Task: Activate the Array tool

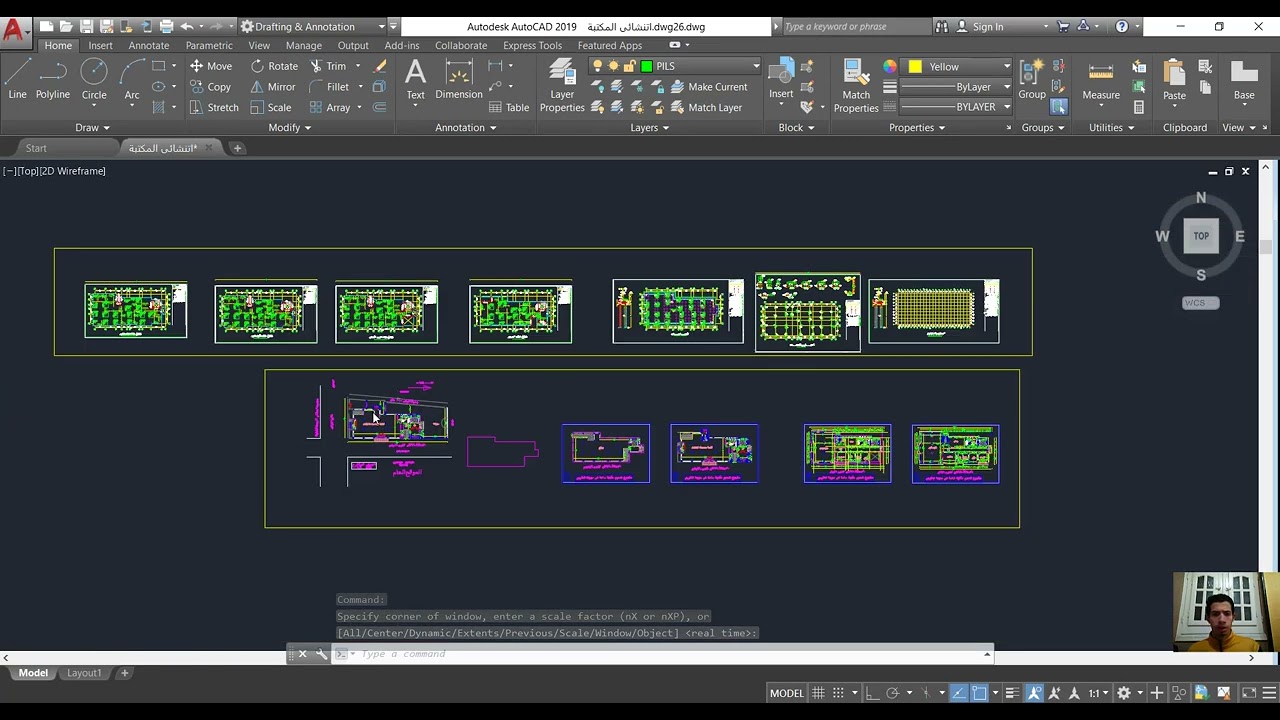Action: tap(330, 107)
